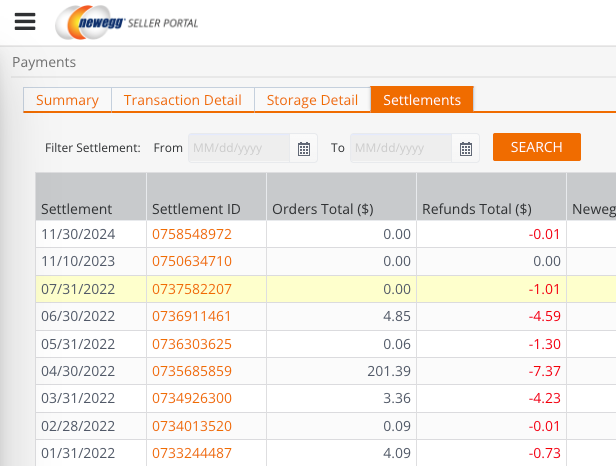Switch to the Summary tab

[67, 100]
